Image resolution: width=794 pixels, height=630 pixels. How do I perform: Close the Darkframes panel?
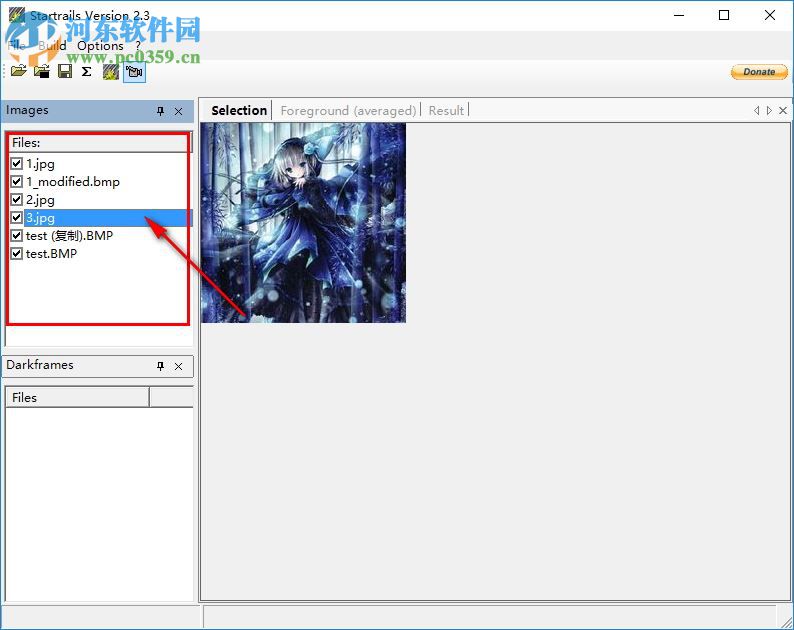(178, 366)
